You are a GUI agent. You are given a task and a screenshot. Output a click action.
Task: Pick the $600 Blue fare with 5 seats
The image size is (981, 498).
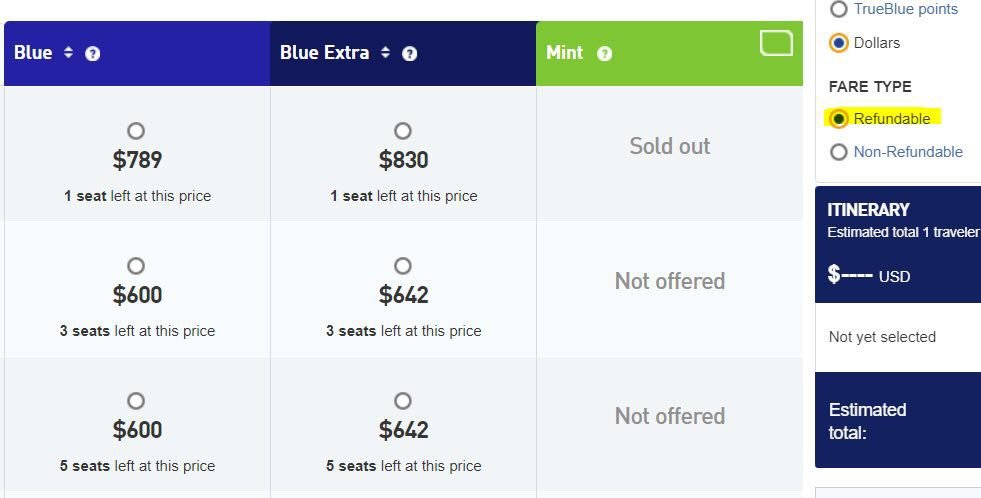(136, 401)
